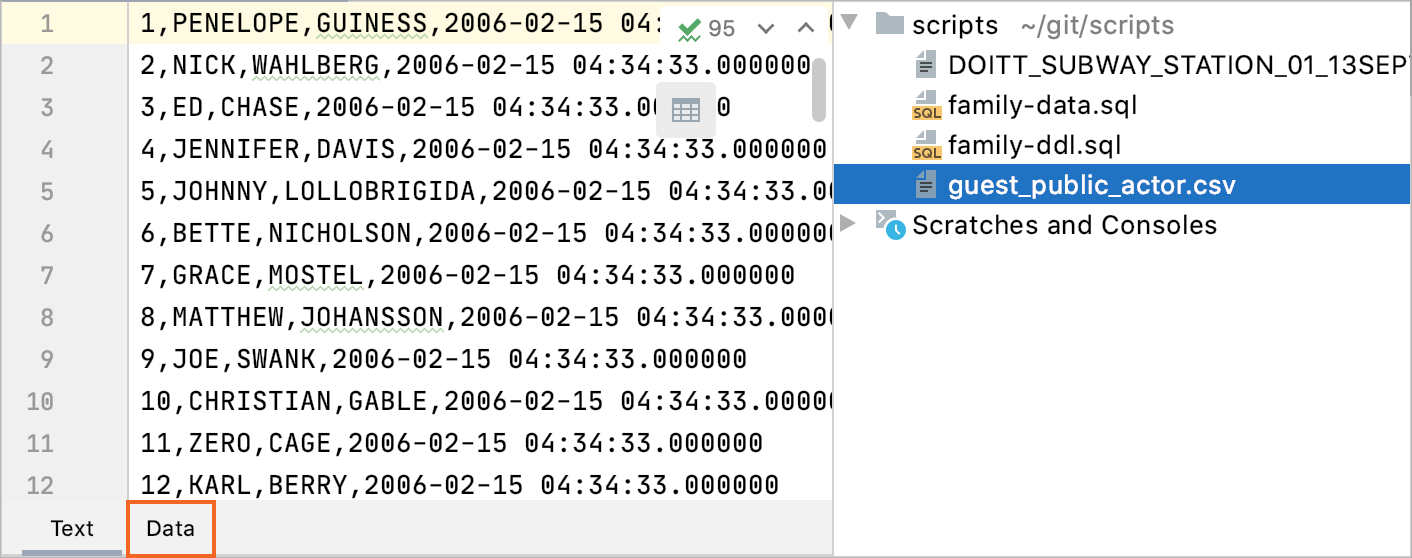Click line number 10 in gutter
This screenshot has width=1412, height=558.
pyautogui.click(x=40, y=402)
